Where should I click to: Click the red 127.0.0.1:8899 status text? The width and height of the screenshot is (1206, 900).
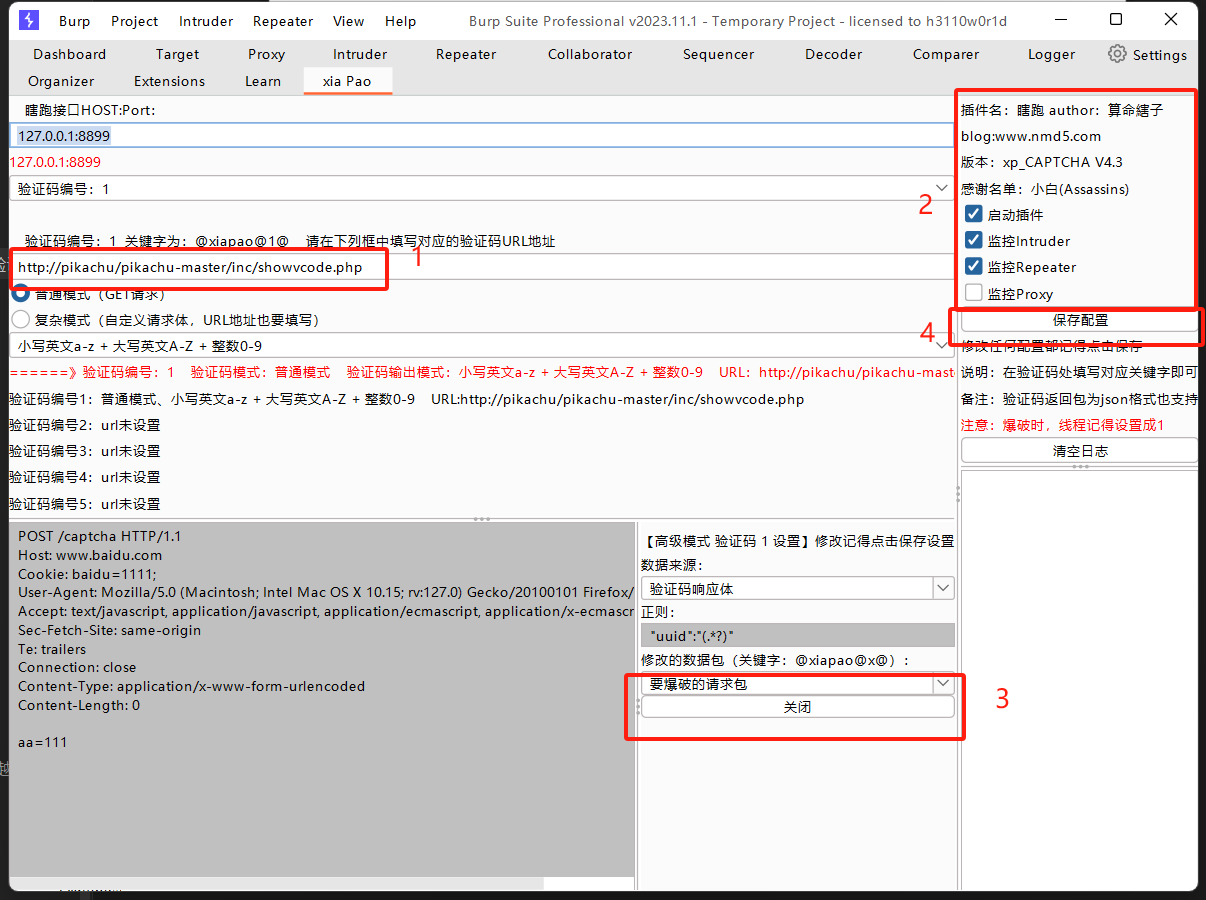click(55, 162)
